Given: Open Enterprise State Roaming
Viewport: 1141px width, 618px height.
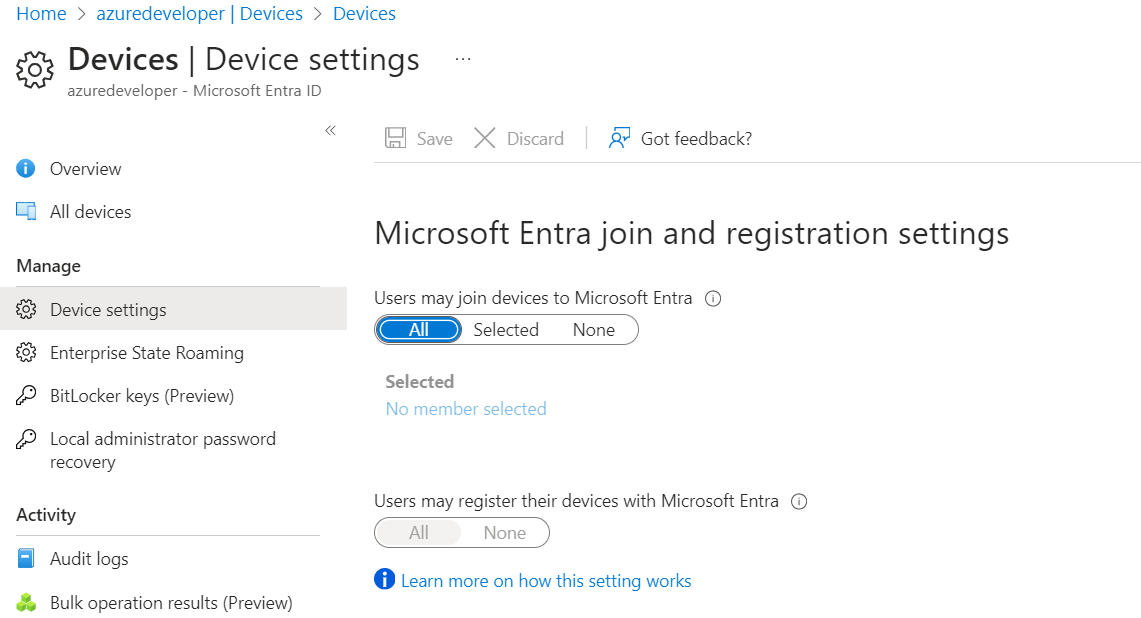Looking at the screenshot, I should [147, 353].
